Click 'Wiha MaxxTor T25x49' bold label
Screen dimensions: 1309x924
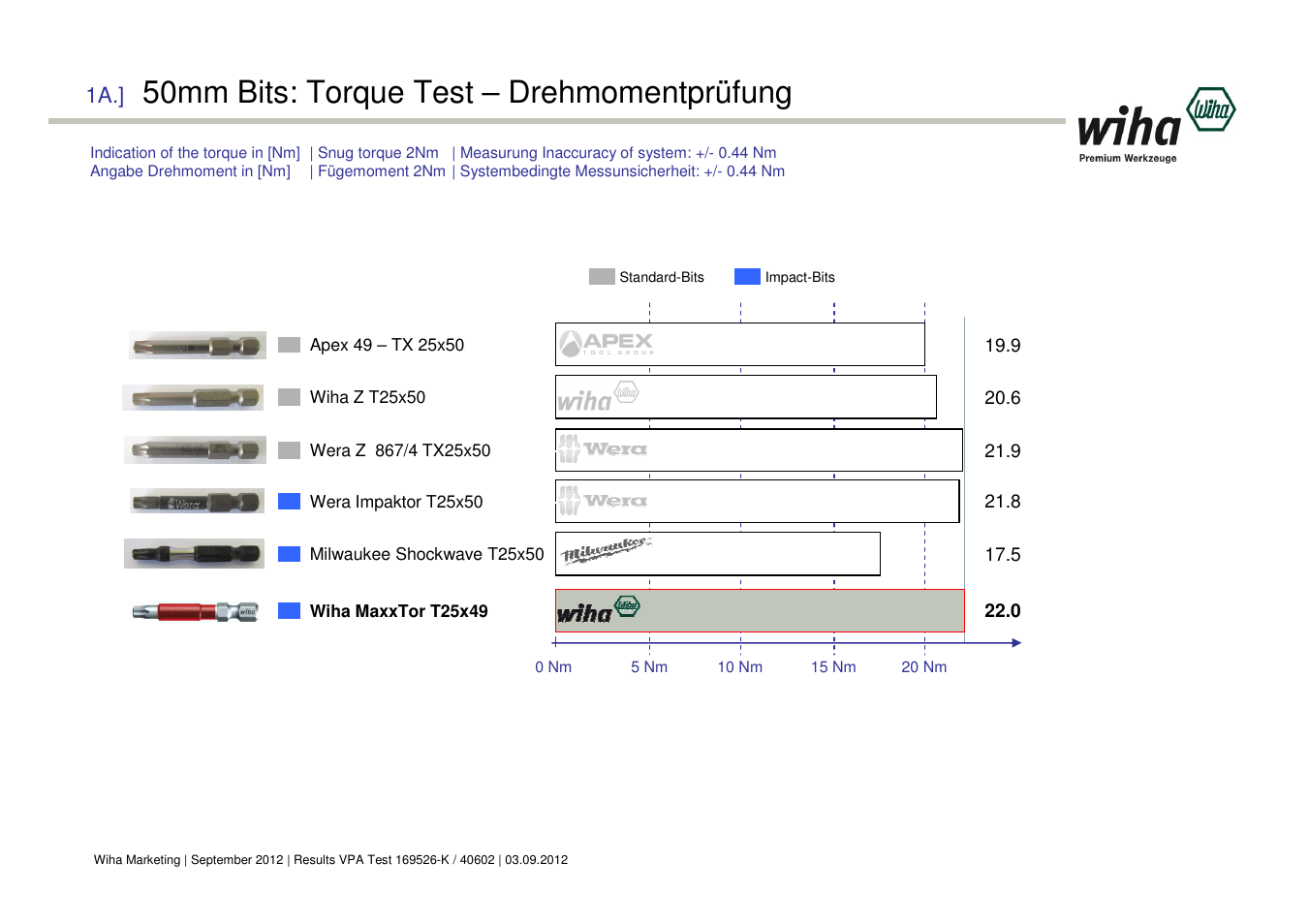click(x=399, y=611)
